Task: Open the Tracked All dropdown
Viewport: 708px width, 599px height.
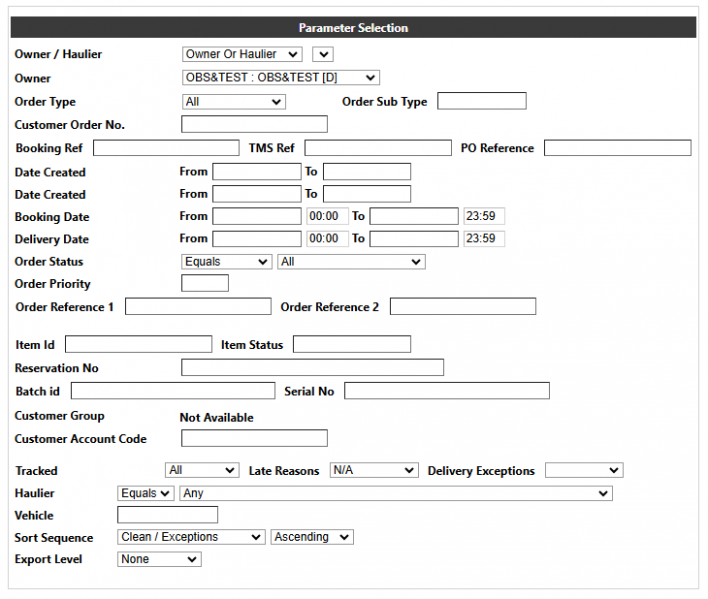Action: pos(202,470)
